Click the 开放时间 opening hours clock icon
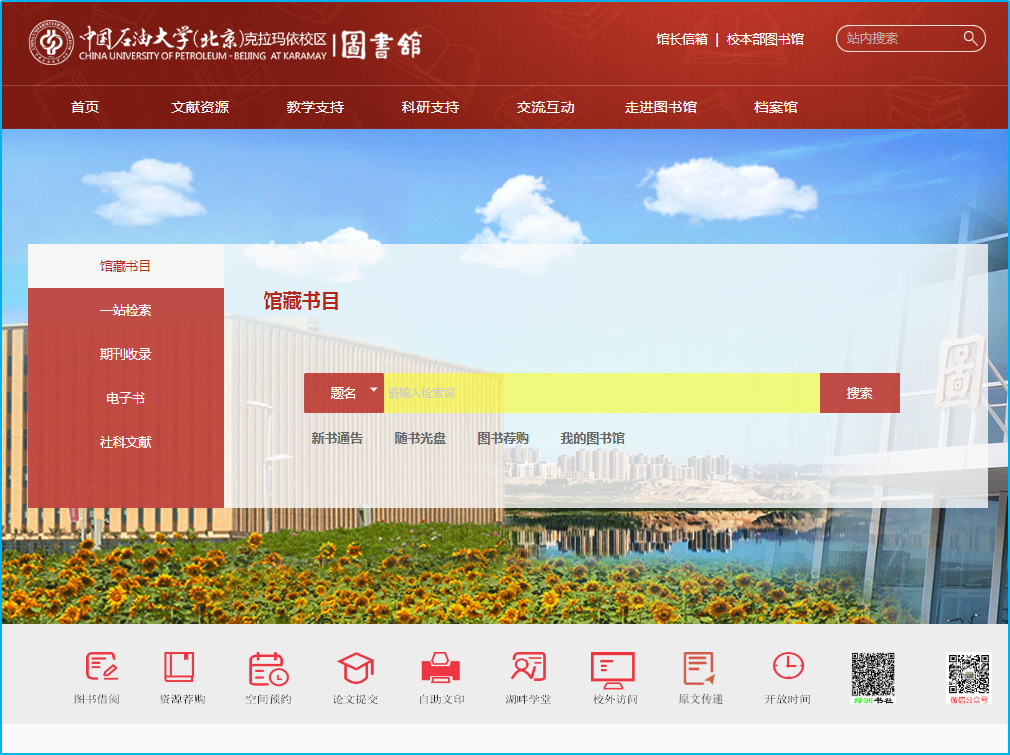Screen dimensions: 1010x755 click(788, 666)
